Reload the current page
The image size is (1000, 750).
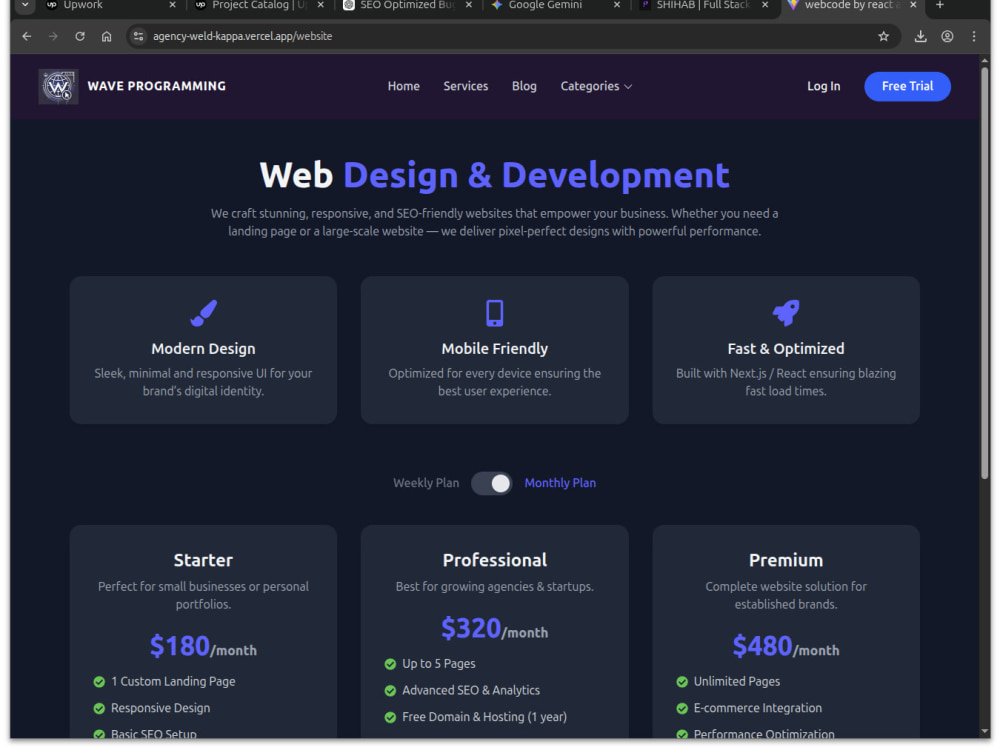80,36
